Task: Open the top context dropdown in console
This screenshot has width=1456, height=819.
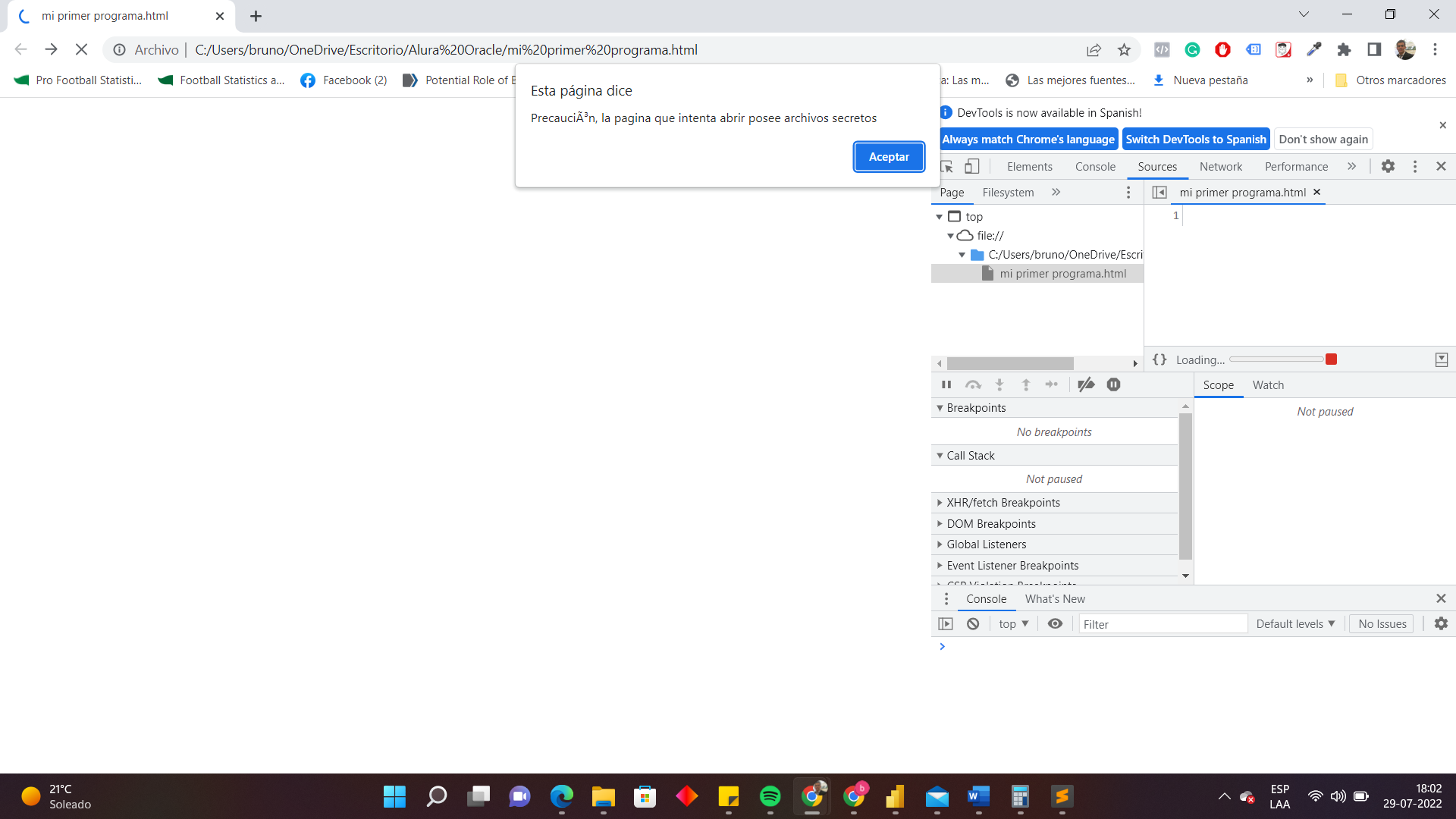Action: coord(1013,624)
